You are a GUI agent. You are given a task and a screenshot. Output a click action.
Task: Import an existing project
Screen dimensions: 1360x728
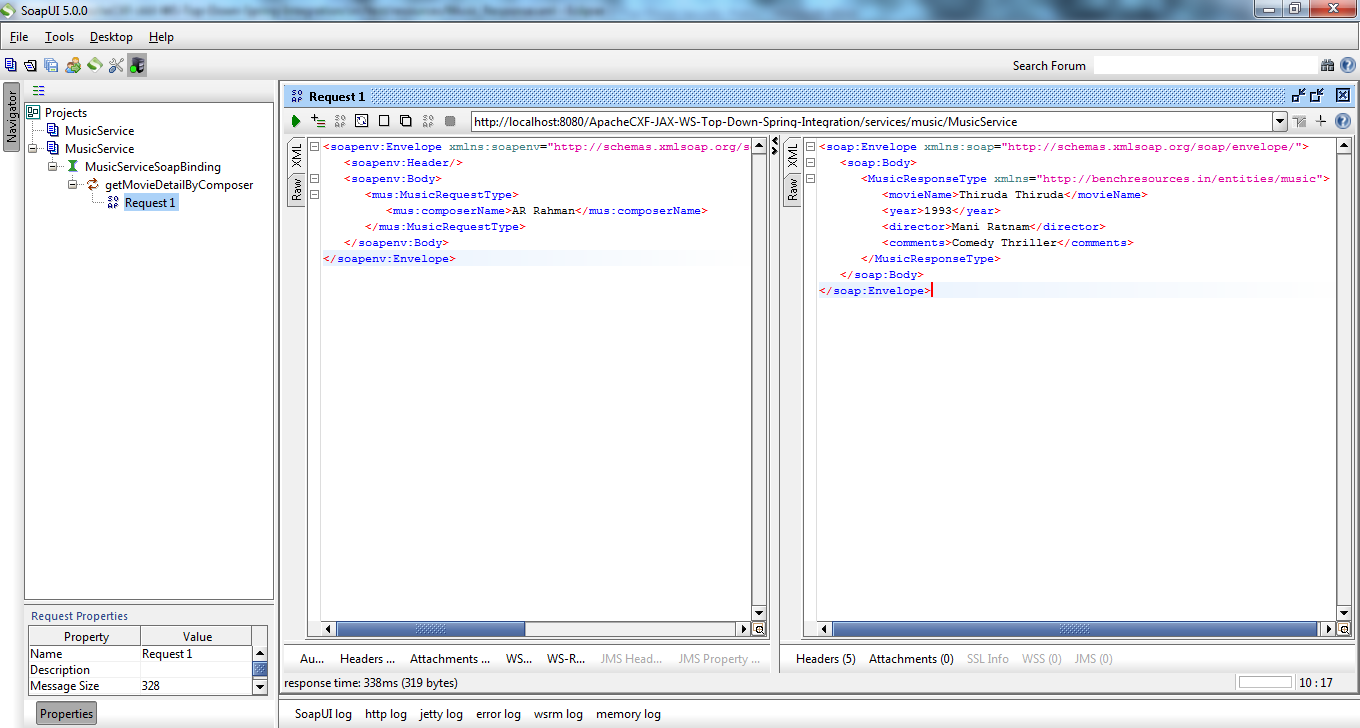click(x=28, y=63)
